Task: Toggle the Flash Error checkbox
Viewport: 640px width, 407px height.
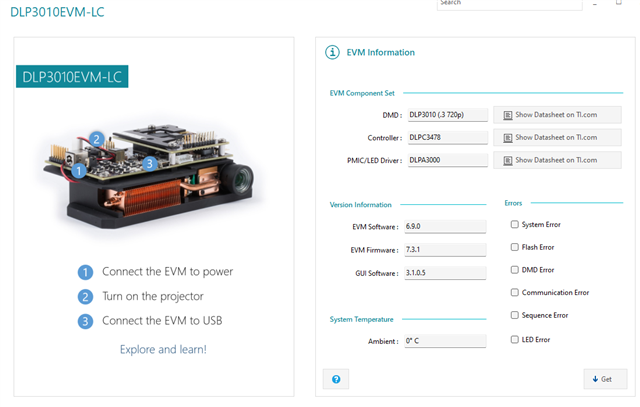Action: pyautogui.click(x=515, y=247)
